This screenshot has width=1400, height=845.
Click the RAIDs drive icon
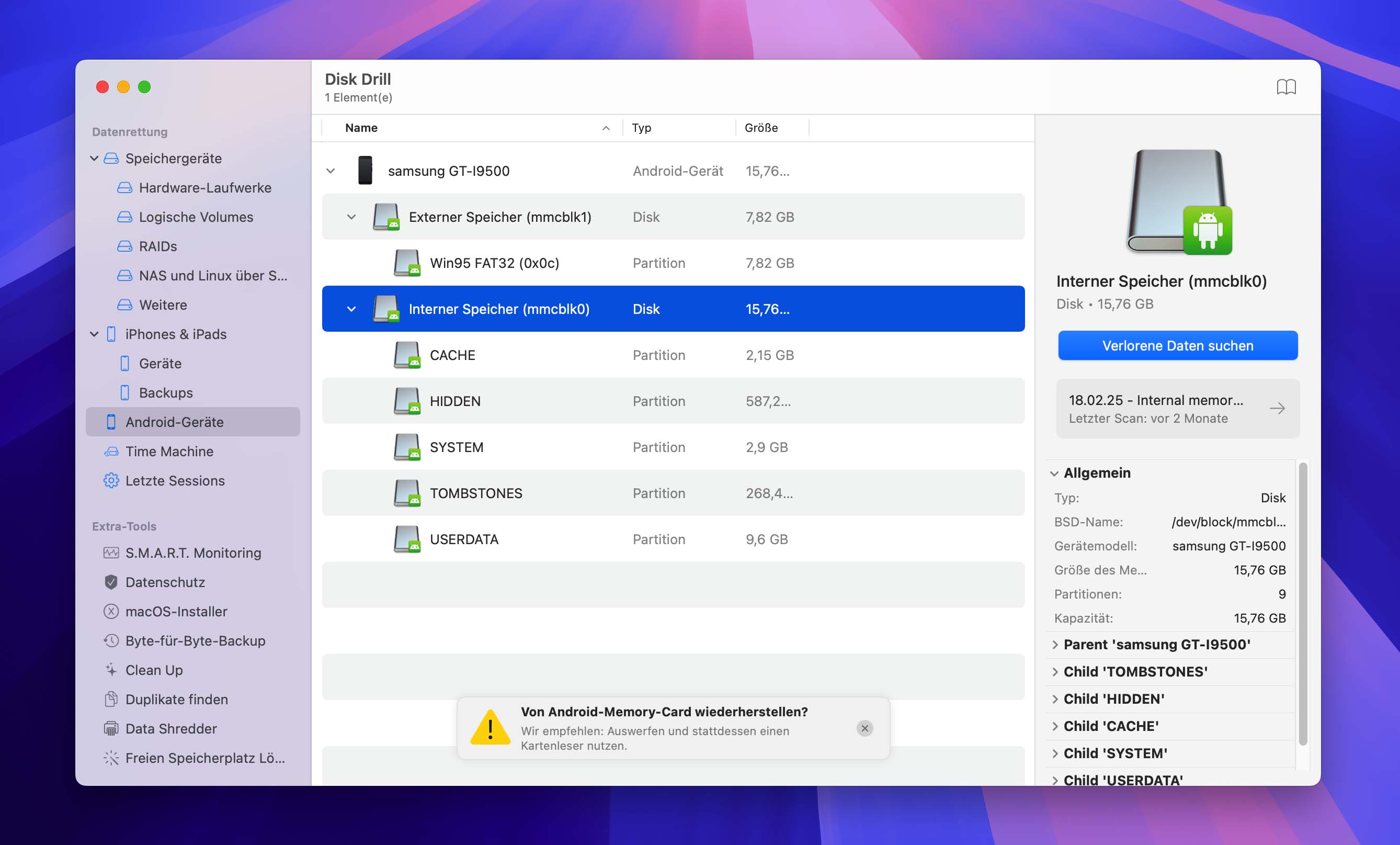pyautogui.click(x=124, y=246)
